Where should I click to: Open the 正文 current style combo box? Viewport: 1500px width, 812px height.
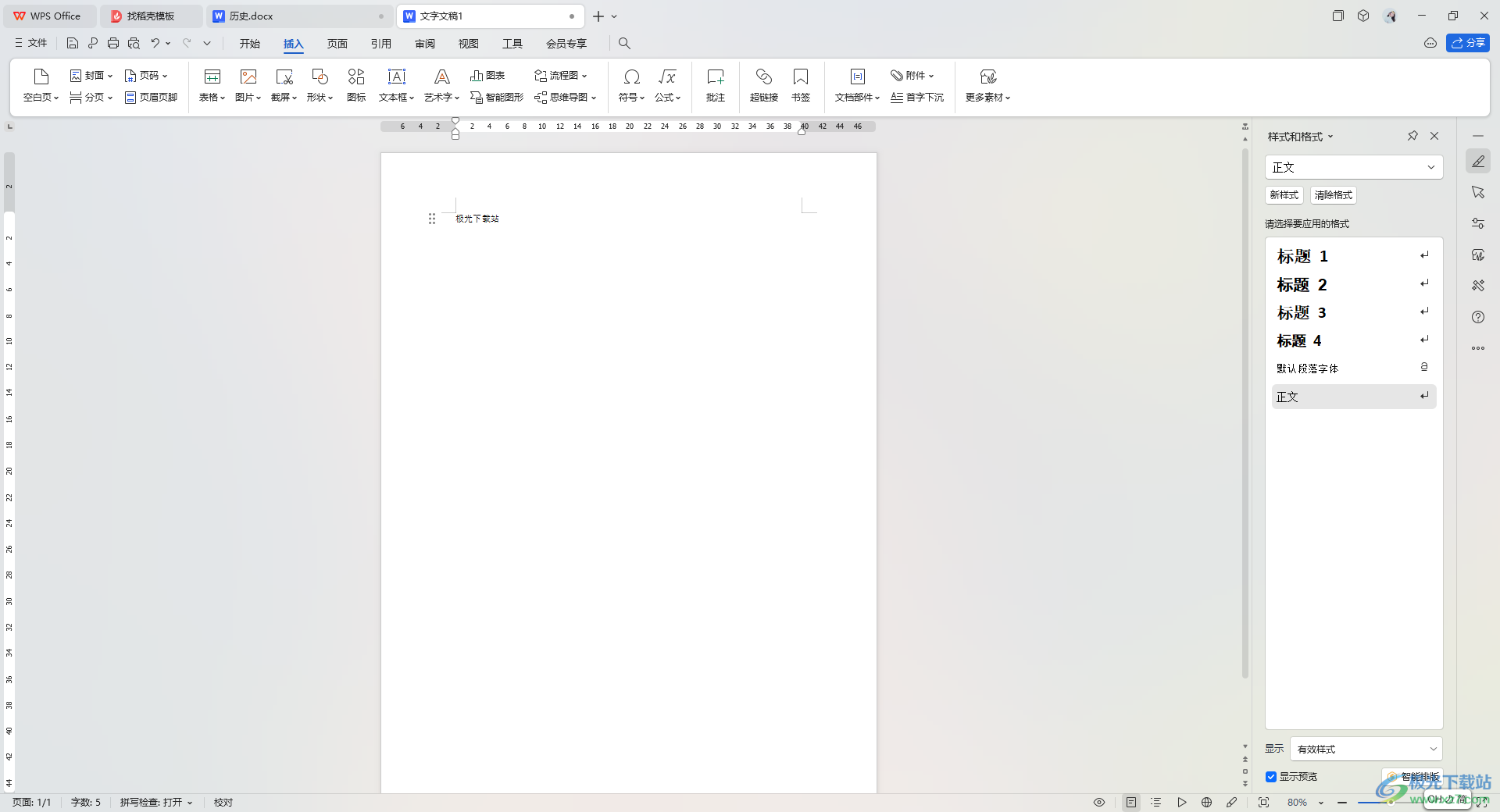(1354, 167)
